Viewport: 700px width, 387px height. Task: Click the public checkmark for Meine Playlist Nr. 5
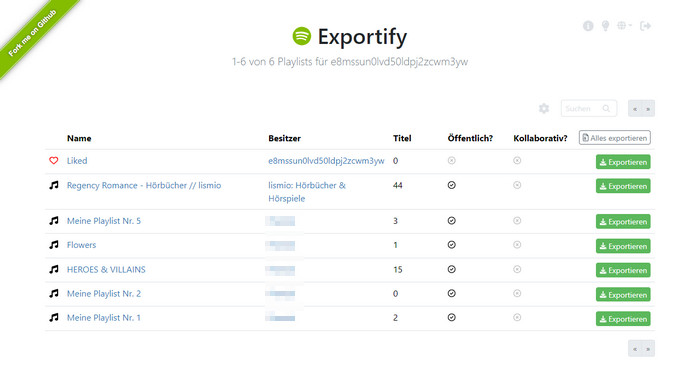pyautogui.click(x=451, y=221)
